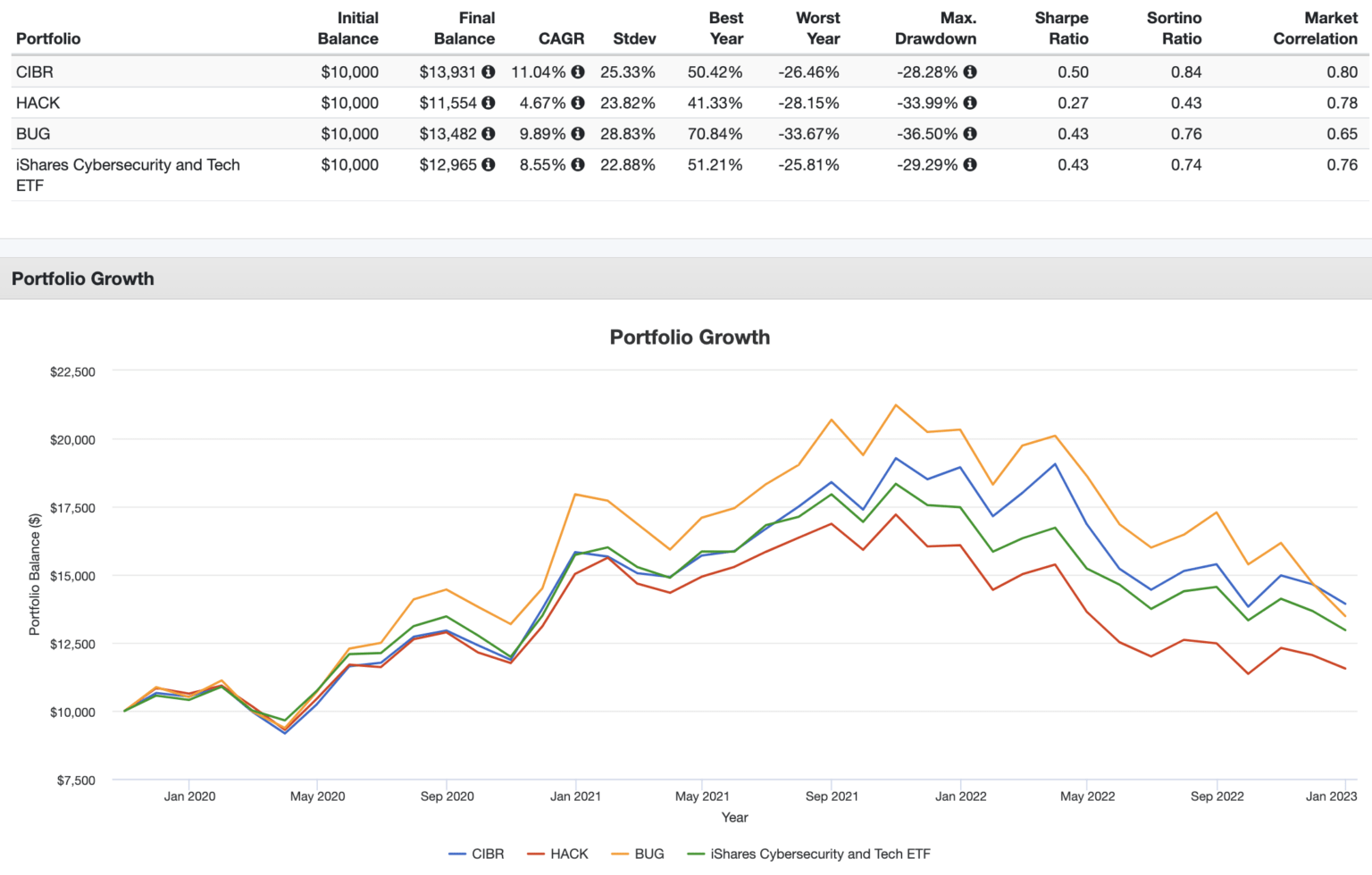This screenshot has width=1372, height=875.
Task: Click the BUG line's highest peak on chart
Action: pos(896,405)
